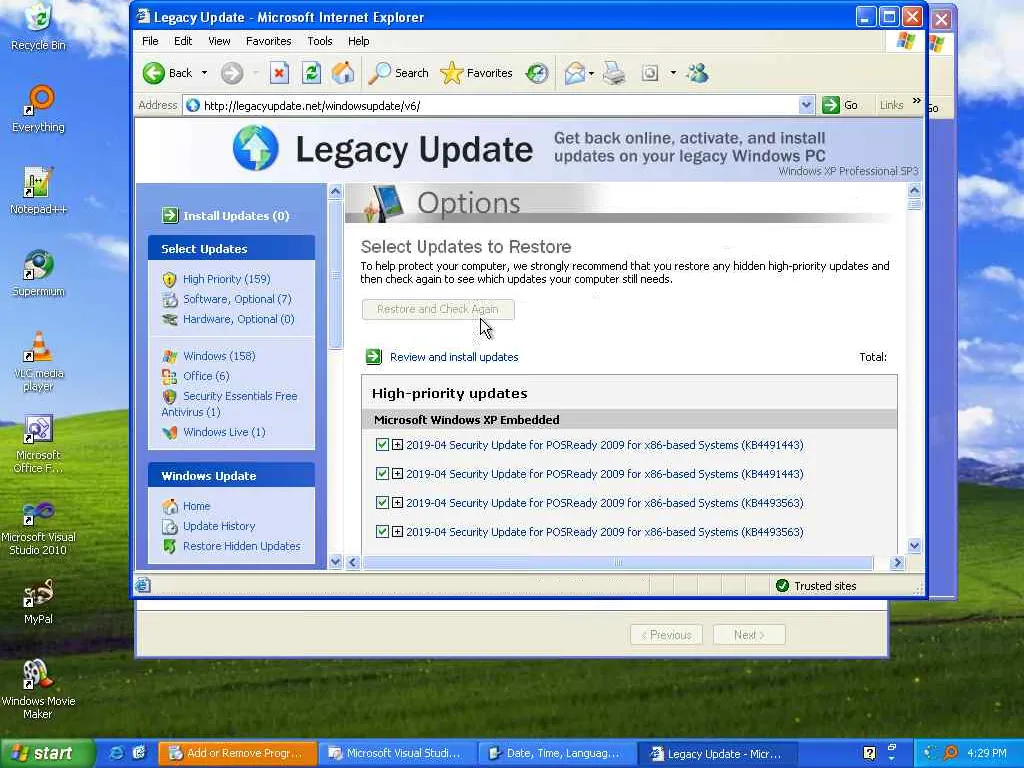Click the High Priority shield icon
This screenshot has height=768, width=1024.
point(169,280)
